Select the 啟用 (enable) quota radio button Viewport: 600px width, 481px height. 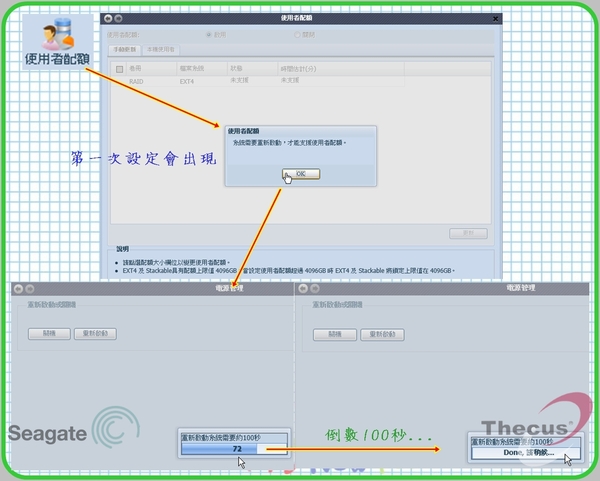(x=209, y=35)
